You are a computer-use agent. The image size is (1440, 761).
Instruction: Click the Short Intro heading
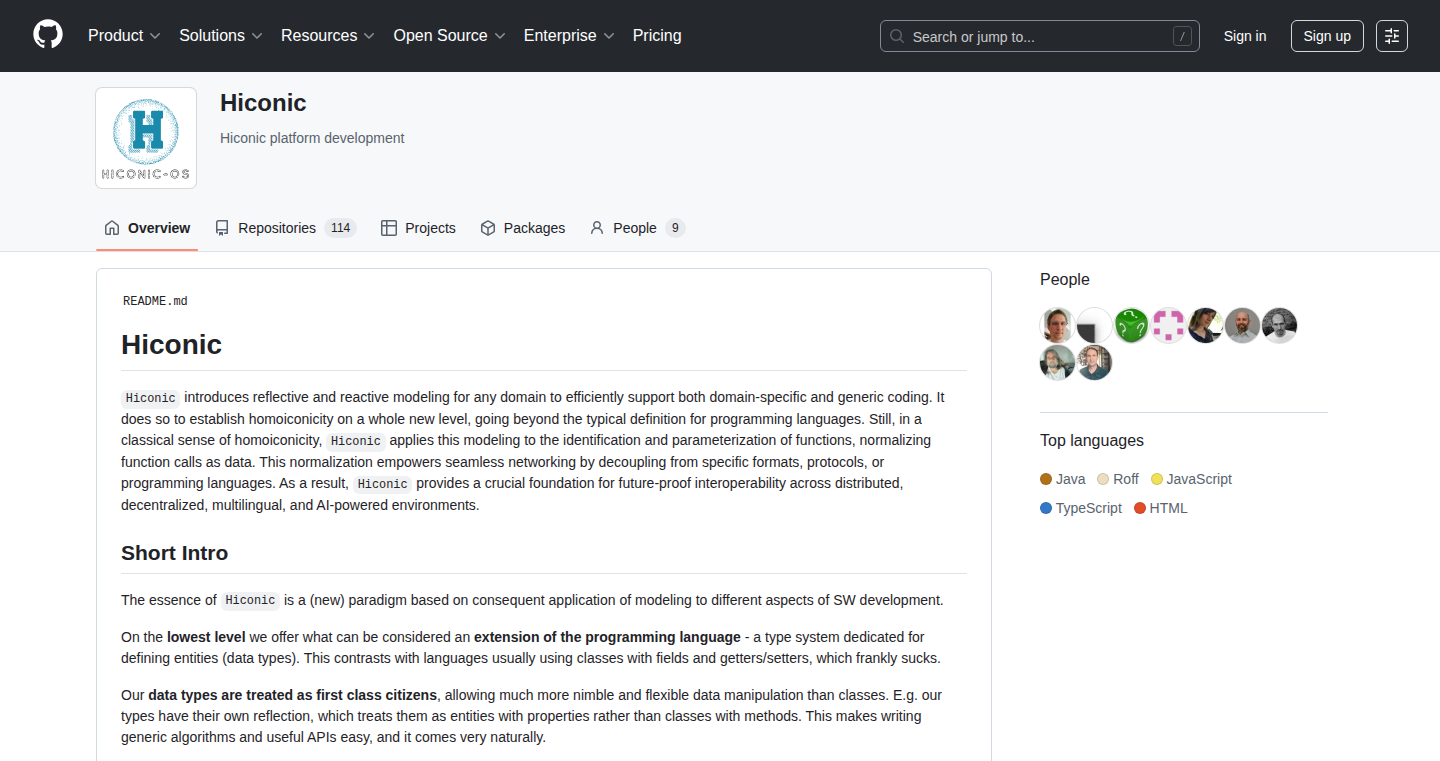click(175, 553)
